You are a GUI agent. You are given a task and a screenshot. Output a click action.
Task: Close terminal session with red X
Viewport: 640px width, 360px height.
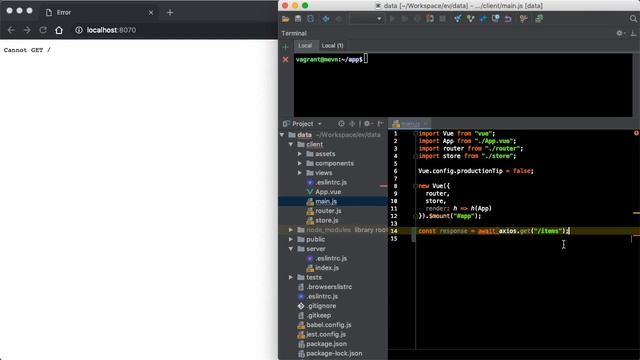[285, 60]
